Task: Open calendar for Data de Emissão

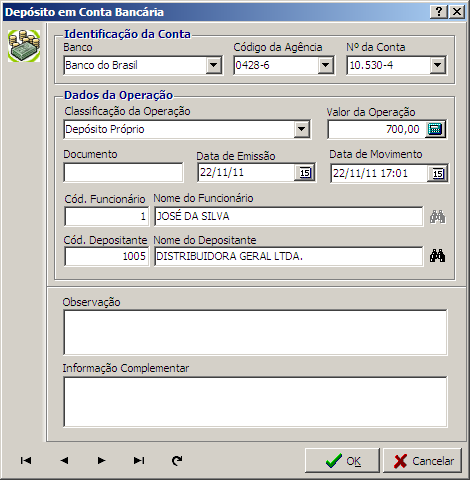Action: (305, 173)
